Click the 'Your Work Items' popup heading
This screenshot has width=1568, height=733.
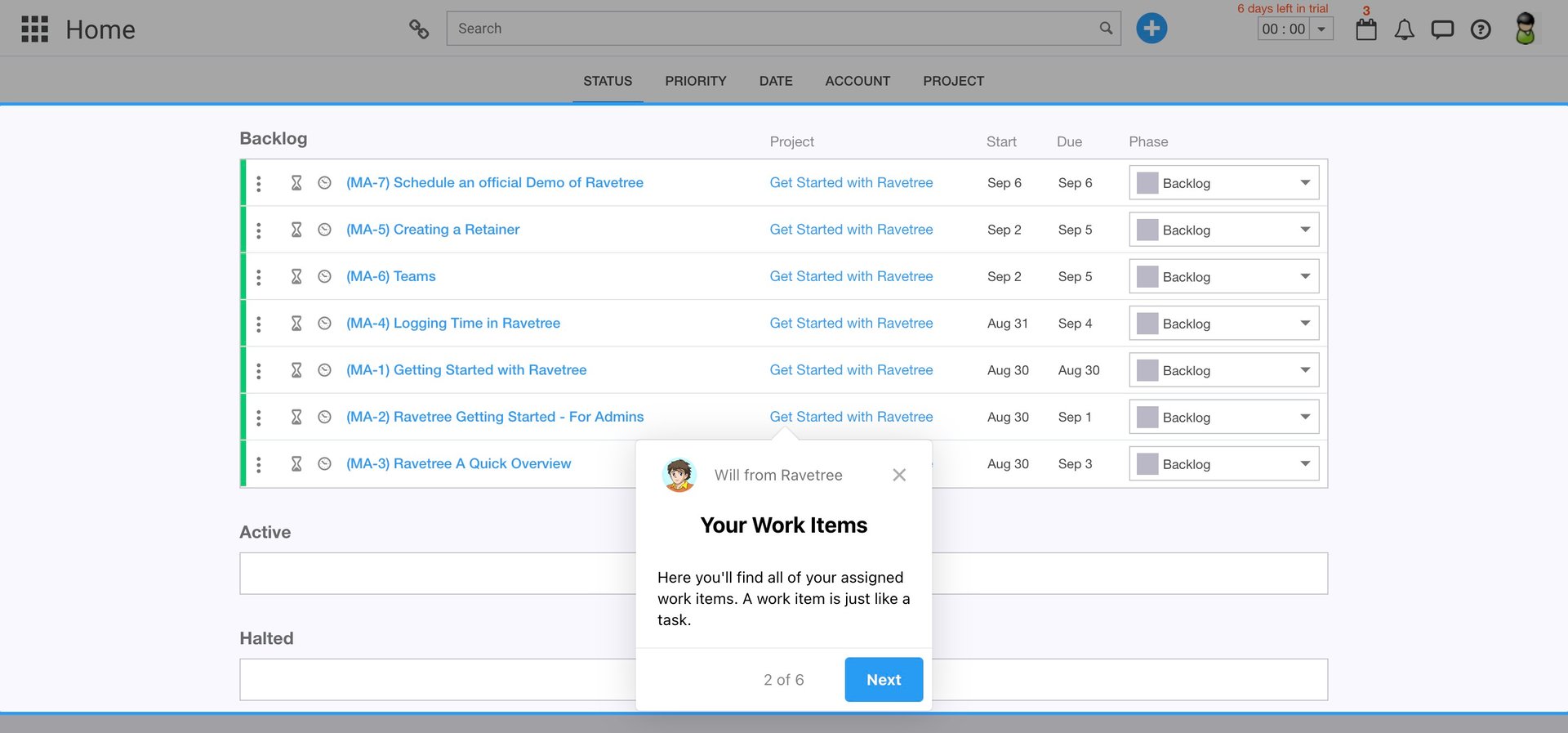[x=784, y=525]
